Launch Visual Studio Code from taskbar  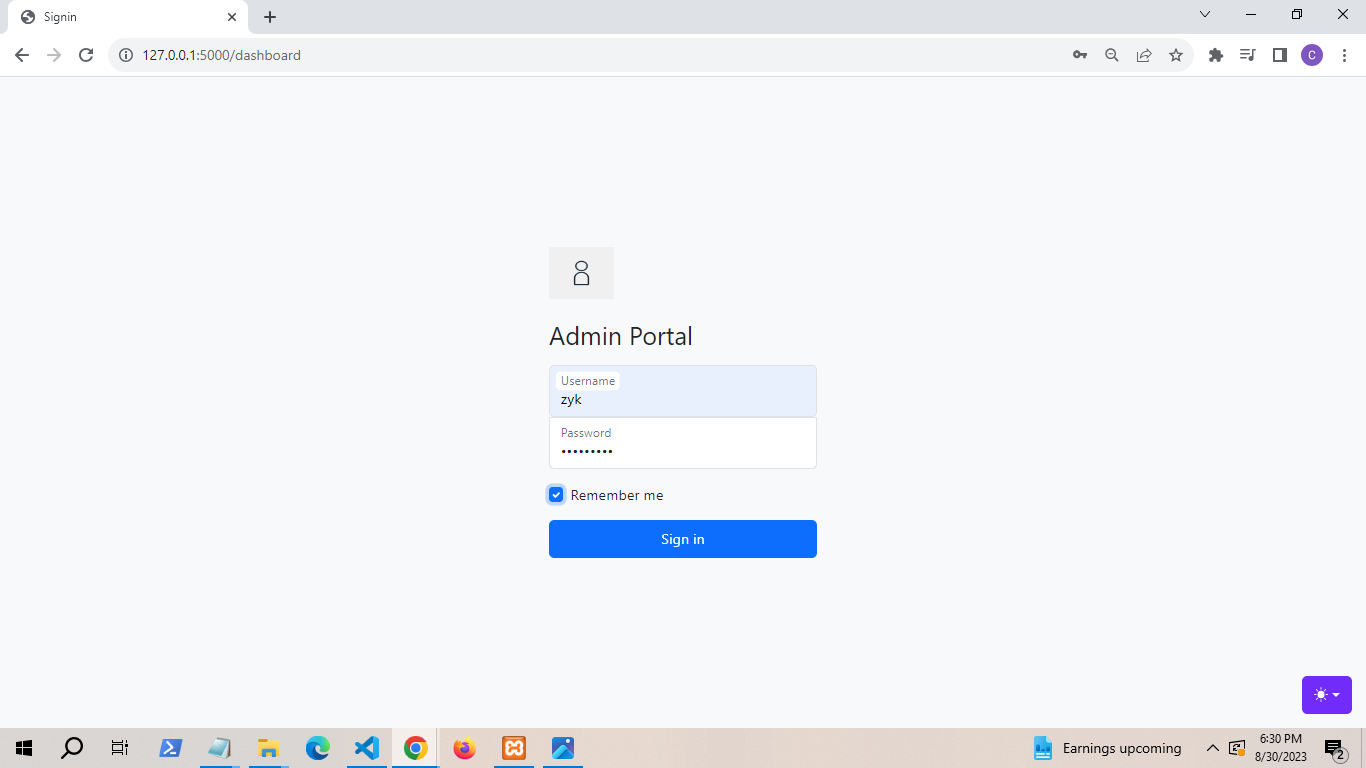click(367, 748)
